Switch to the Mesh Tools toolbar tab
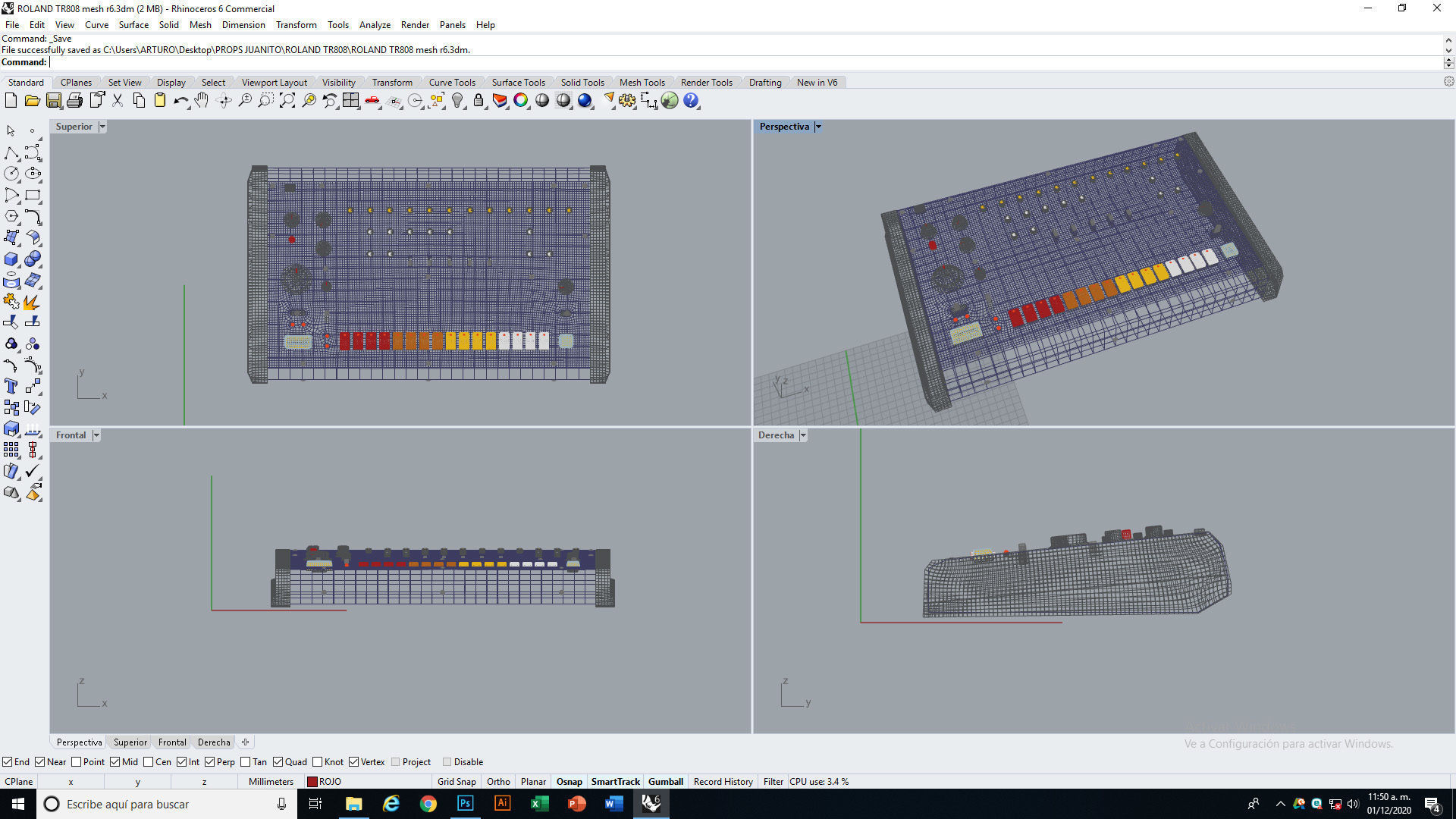The height and width of the screenshot is (819, 1456). [642, 83]
